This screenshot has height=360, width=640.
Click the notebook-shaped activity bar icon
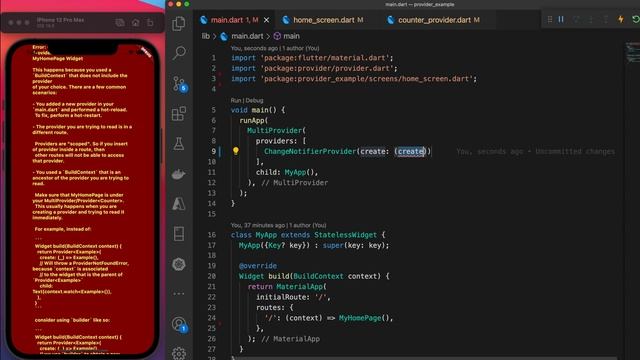tap(179, 234)
